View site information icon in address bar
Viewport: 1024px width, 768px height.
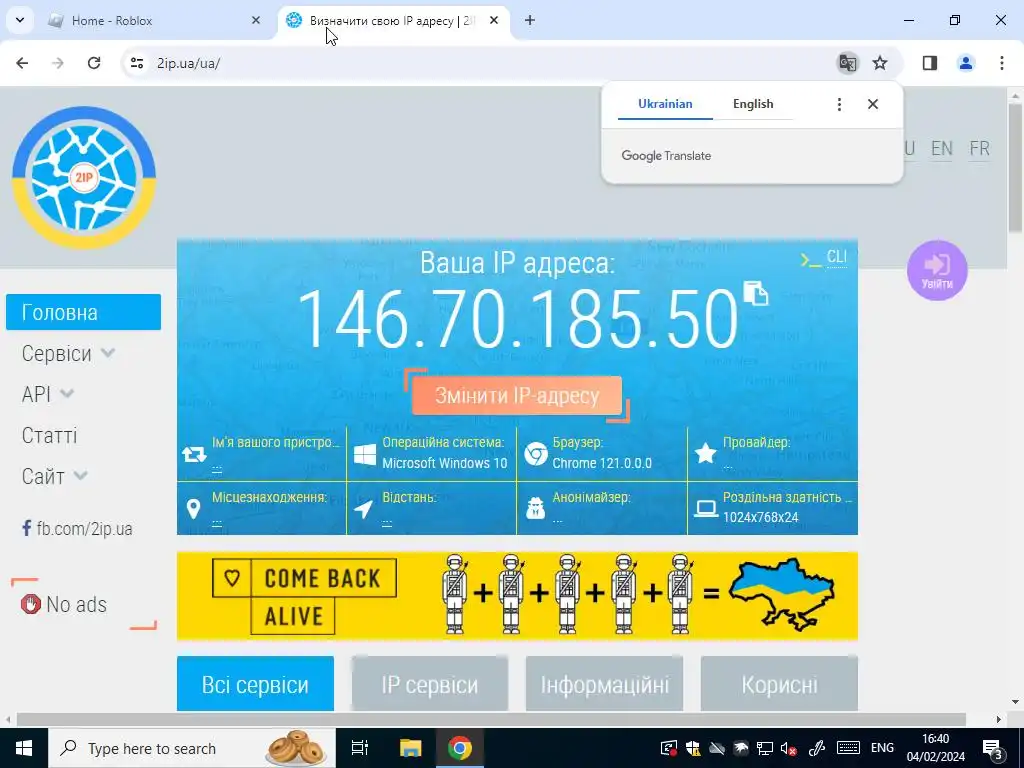pos(137,63)
